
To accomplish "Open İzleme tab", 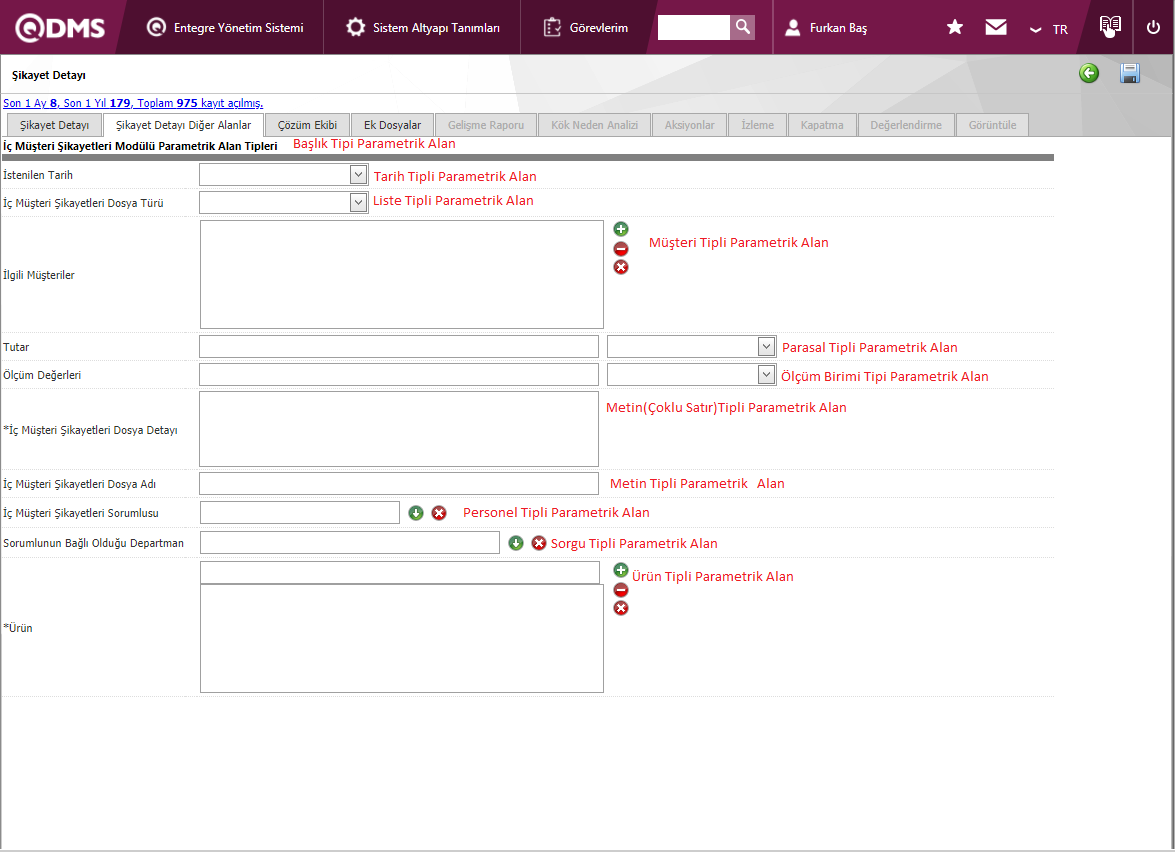I will [x=758, y=125].
